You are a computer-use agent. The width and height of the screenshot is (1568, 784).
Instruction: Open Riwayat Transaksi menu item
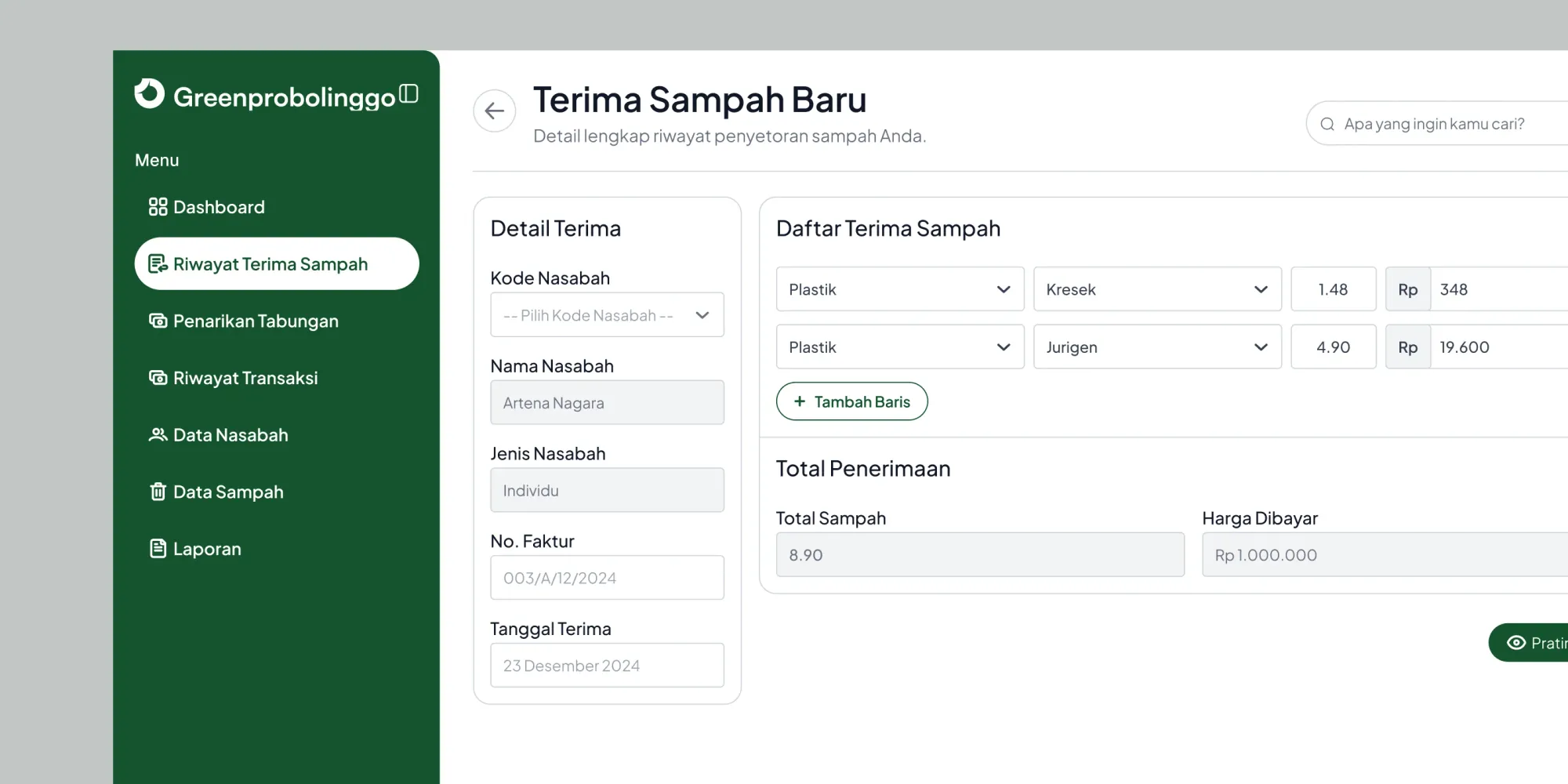pos(277,378)
